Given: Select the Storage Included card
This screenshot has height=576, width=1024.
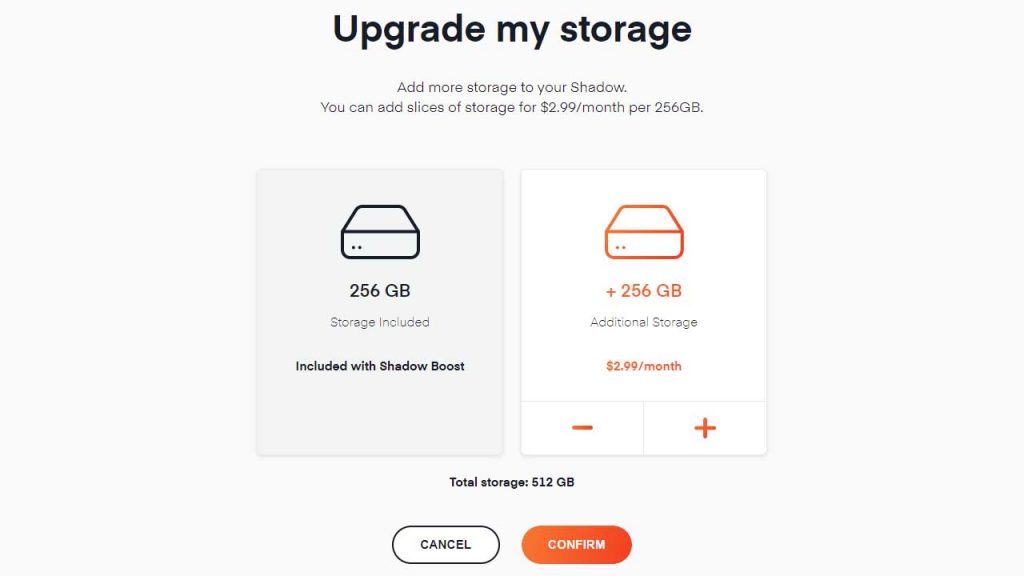Looking at the screenshot, I should [x=380, y=312].
